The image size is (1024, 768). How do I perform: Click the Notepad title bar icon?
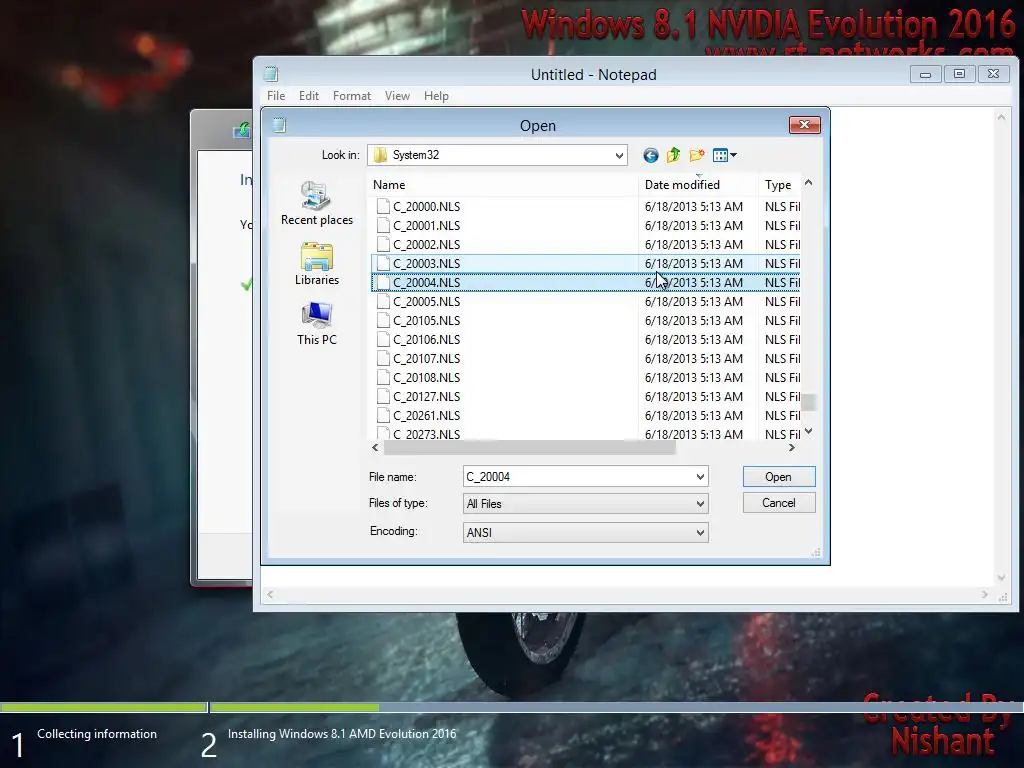tap(271, 74)
